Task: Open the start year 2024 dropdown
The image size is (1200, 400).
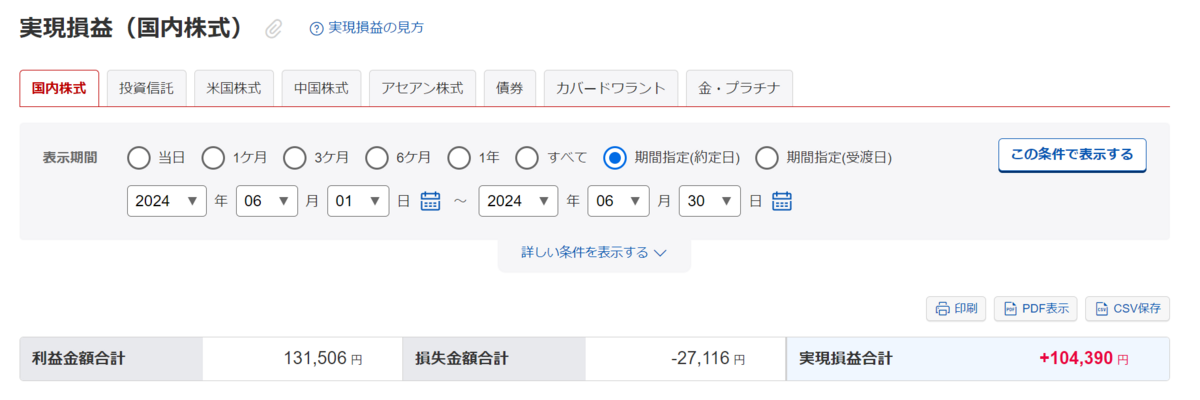Action: click(167, 201)
